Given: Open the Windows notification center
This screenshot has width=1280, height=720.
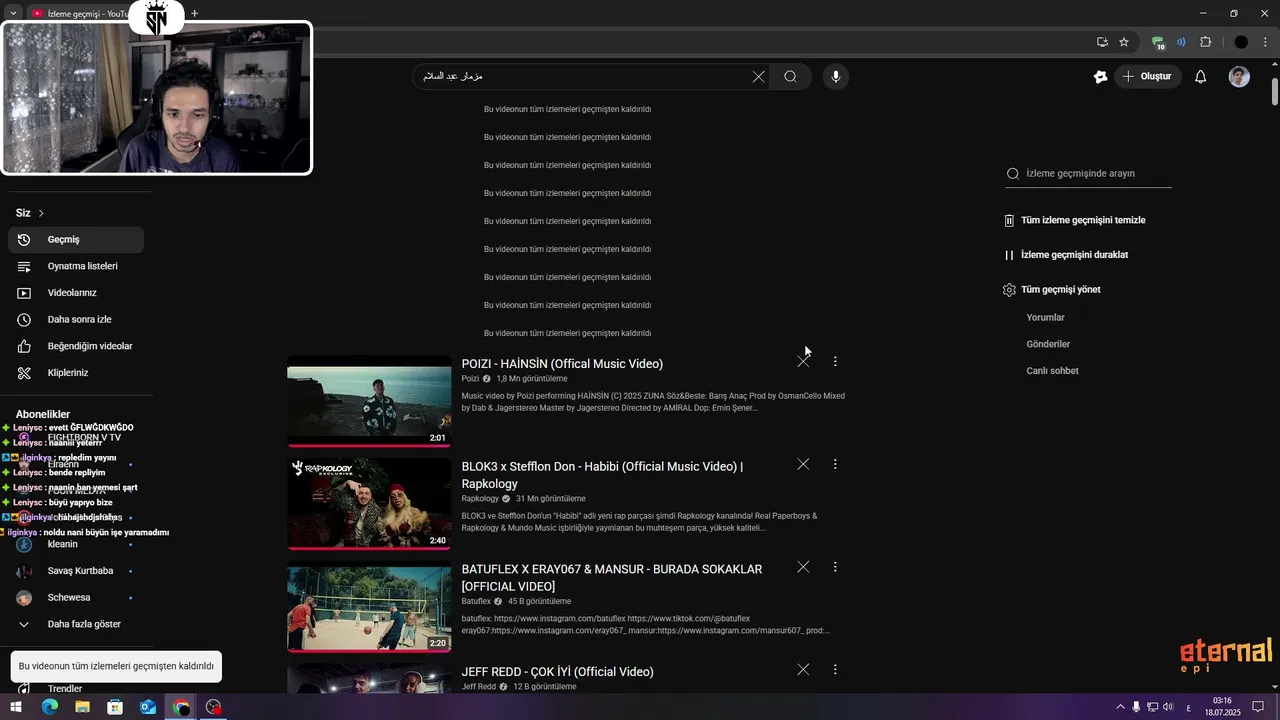Looking at the screenshot, I should coord(1258,707).
